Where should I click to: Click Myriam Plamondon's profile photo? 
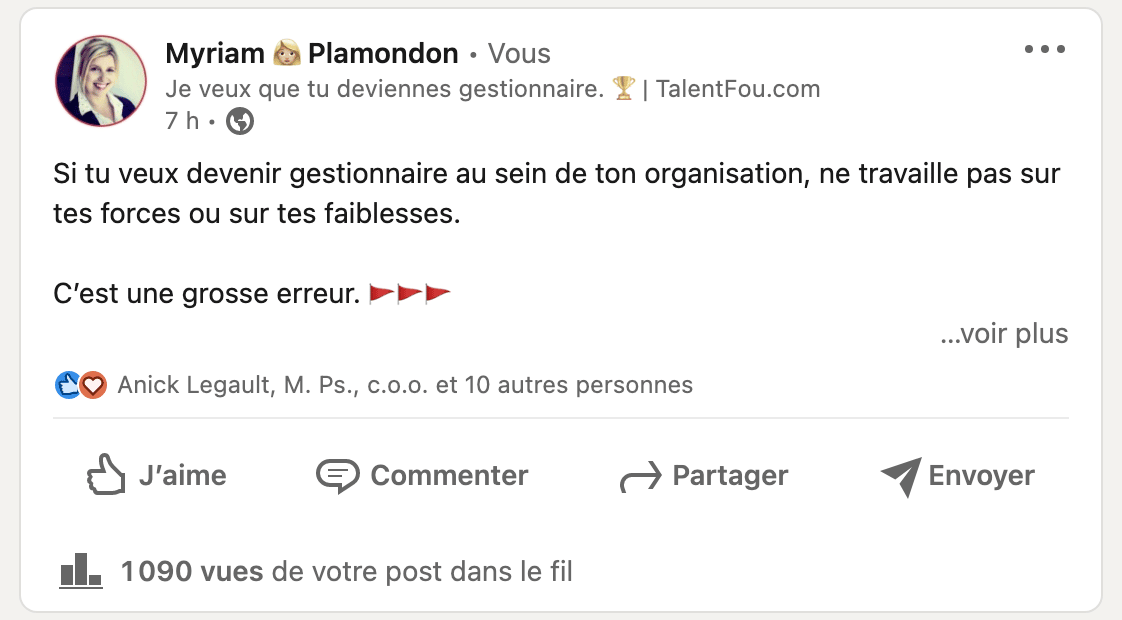pos(101,81)
